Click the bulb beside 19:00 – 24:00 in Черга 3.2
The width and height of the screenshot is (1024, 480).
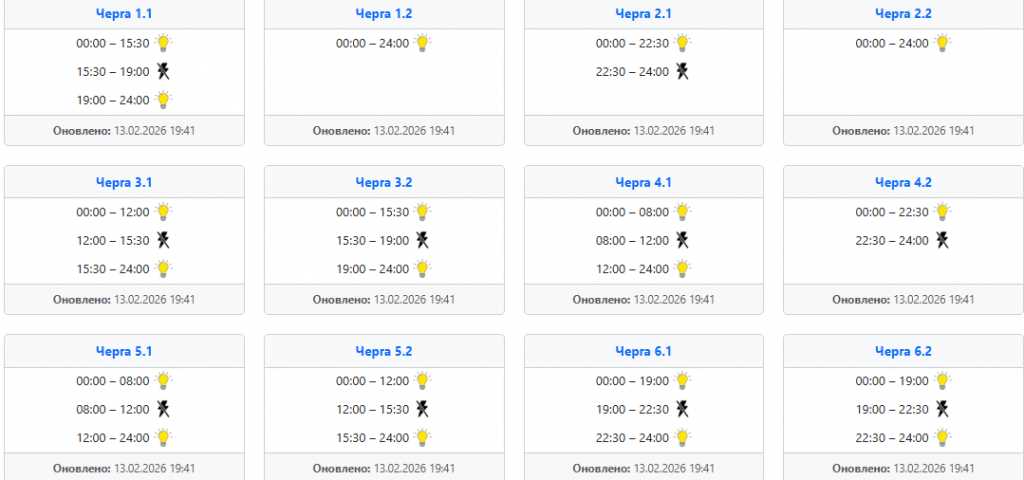point(423,268)
